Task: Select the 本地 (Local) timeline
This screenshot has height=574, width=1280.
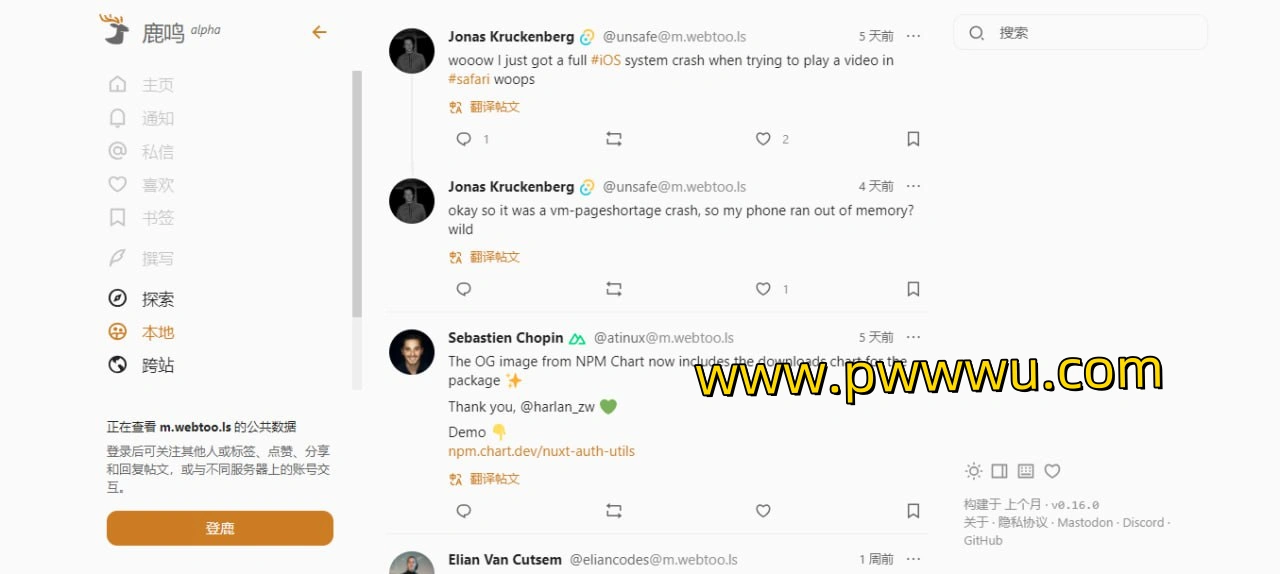Action: pos(141,332)
